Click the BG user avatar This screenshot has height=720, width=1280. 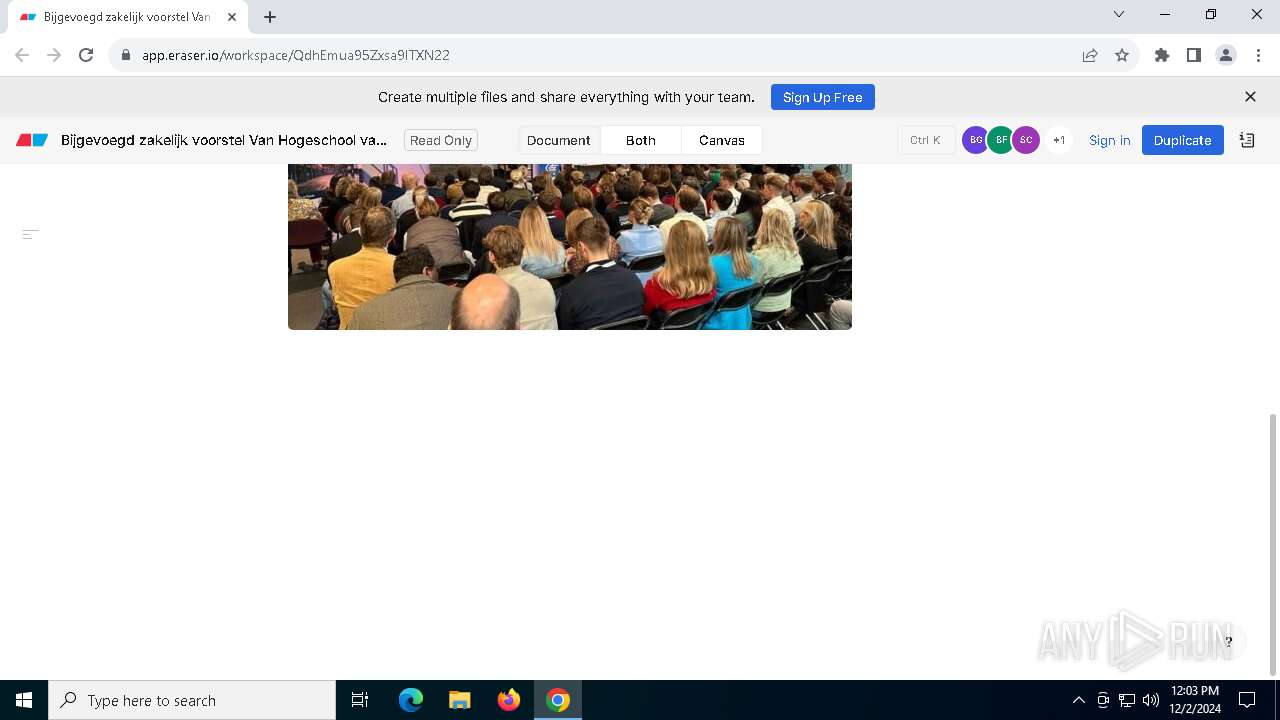pos(976,140)
